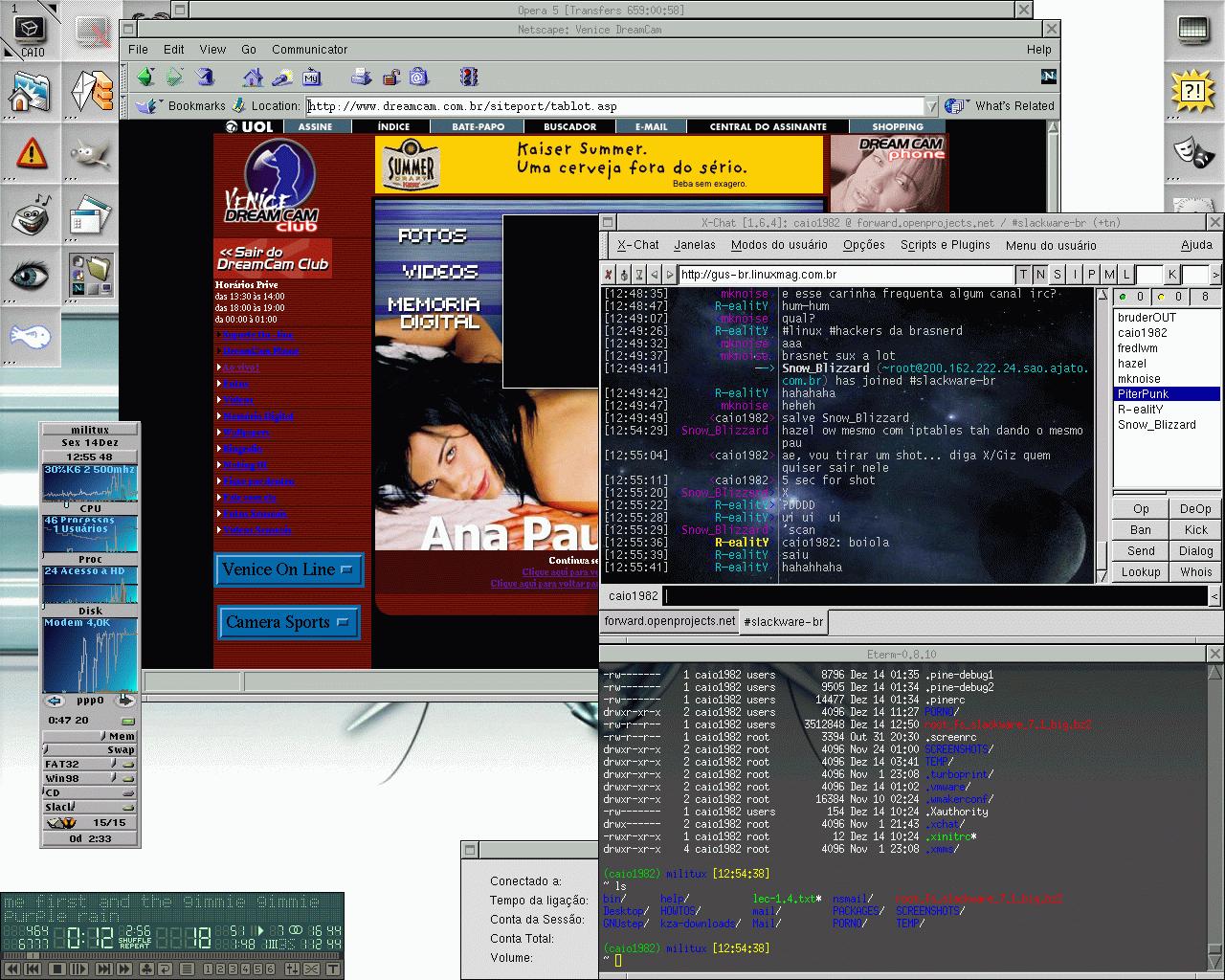Open Netscape Security padlock icon
1225x980 pixels.
point(390,78)
